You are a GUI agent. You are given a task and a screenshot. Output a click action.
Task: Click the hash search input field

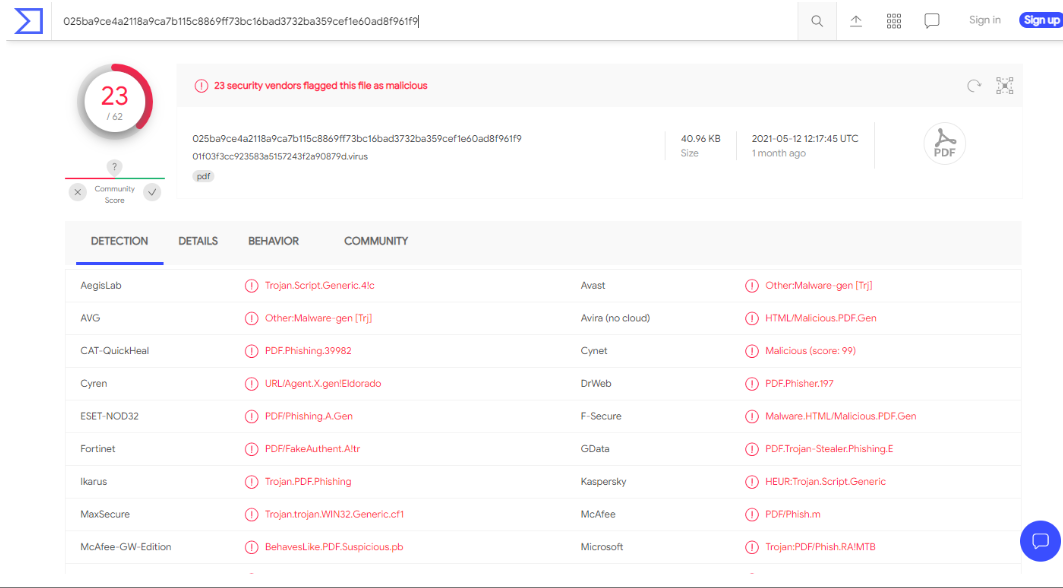(420, 21)
